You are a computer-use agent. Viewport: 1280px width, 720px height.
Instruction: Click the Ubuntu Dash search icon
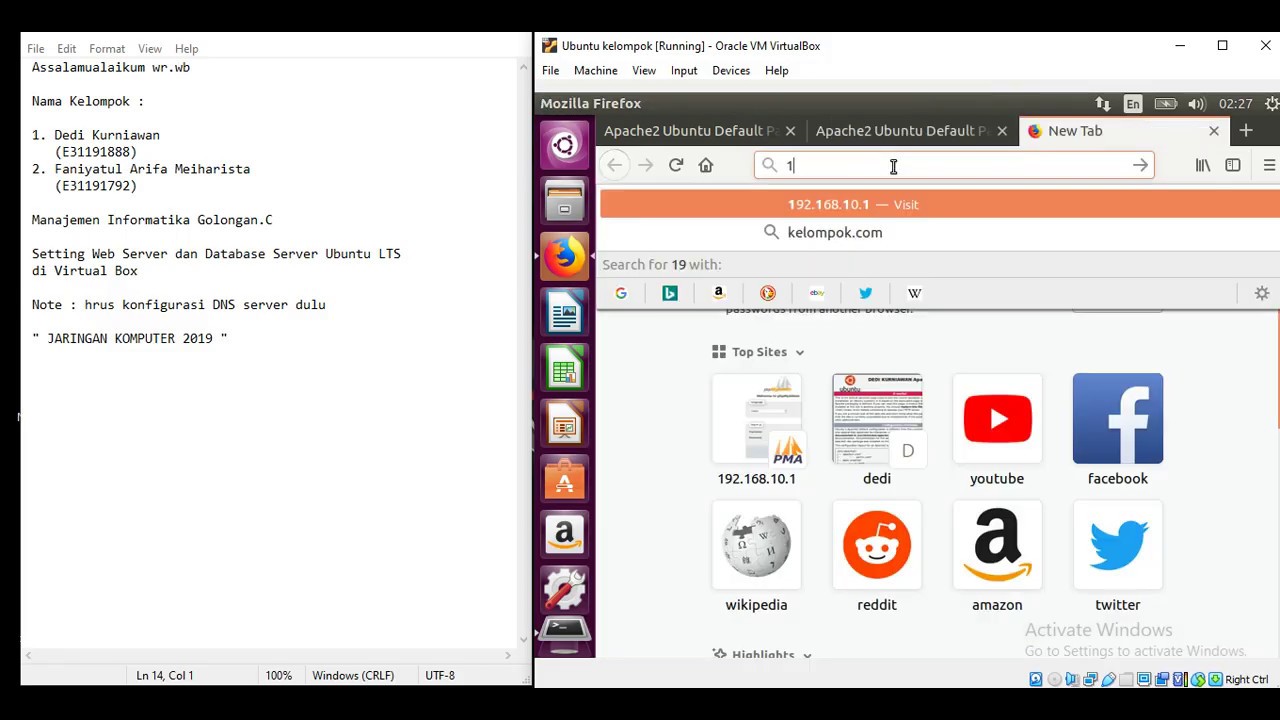(564, 146)
